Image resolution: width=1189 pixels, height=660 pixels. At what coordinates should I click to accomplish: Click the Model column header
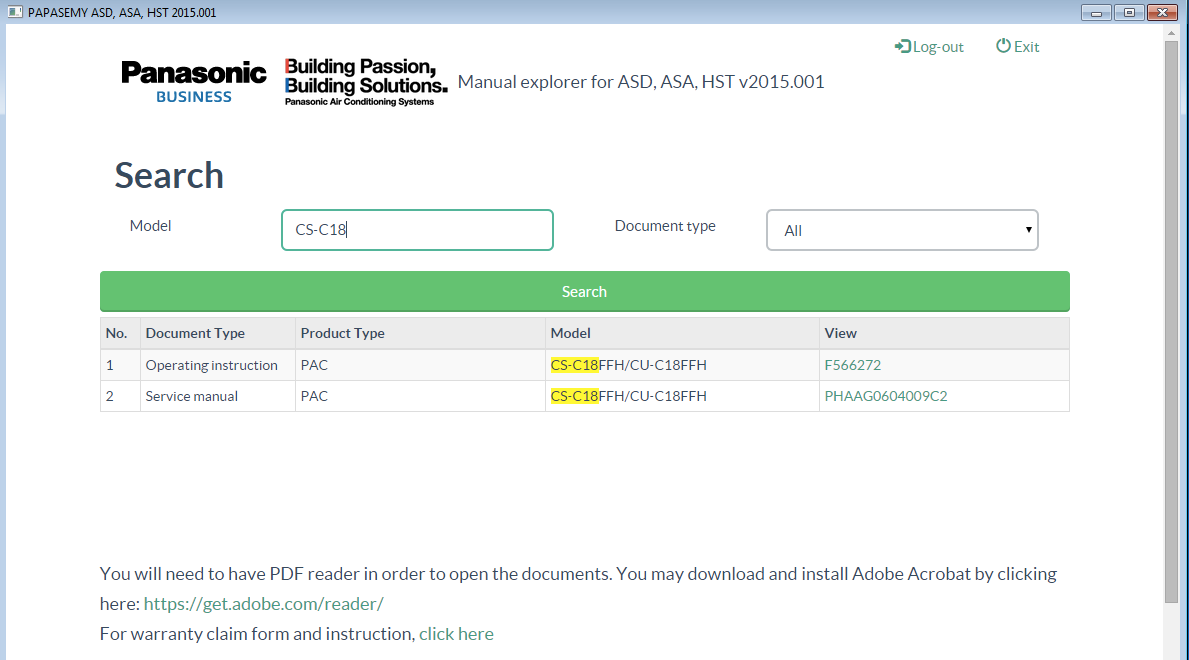(x=571, y=333)
